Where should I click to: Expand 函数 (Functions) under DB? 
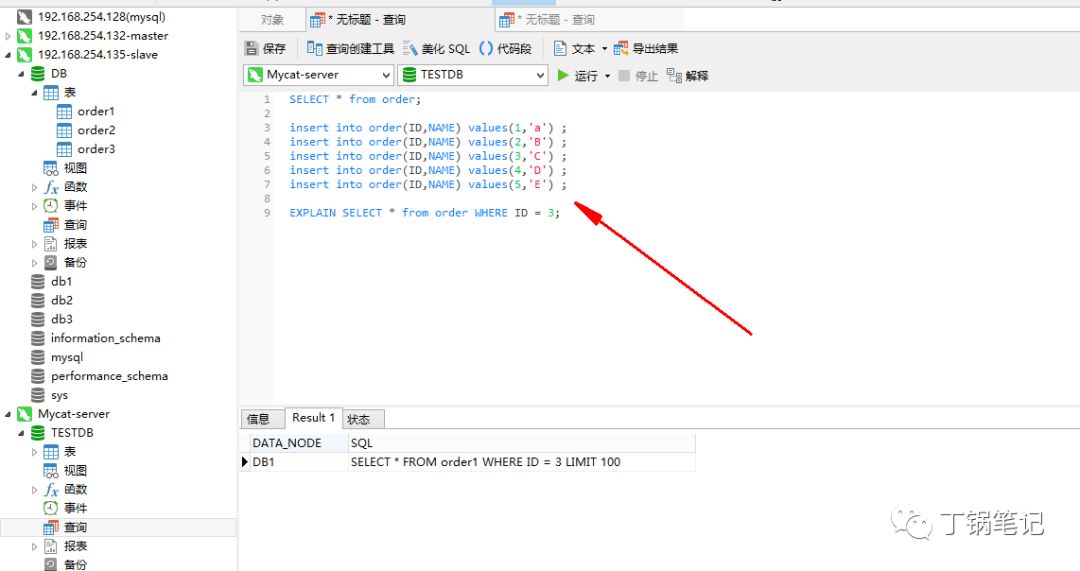tap(34, 187)
